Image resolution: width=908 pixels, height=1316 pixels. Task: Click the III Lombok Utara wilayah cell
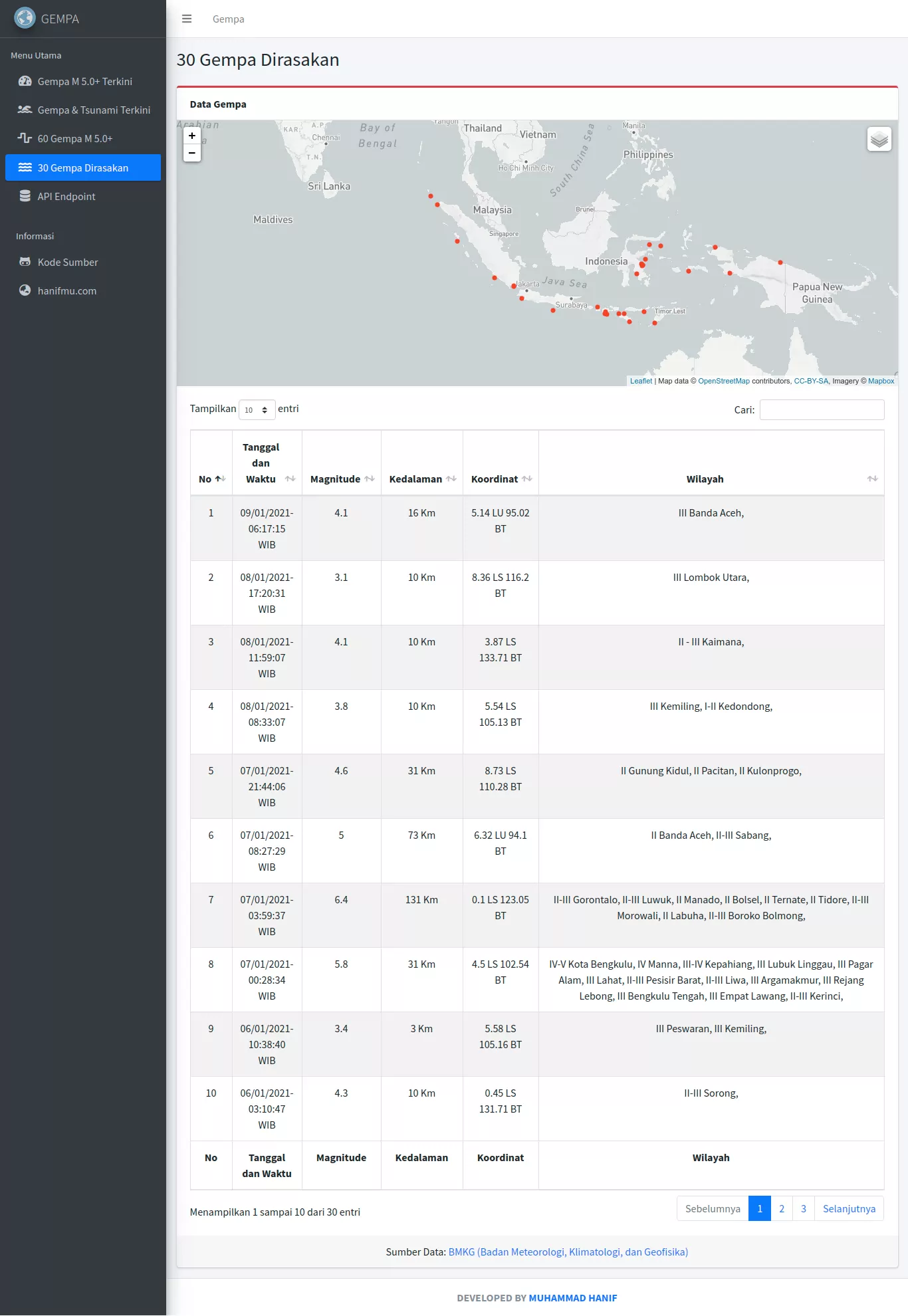[711, 593]
